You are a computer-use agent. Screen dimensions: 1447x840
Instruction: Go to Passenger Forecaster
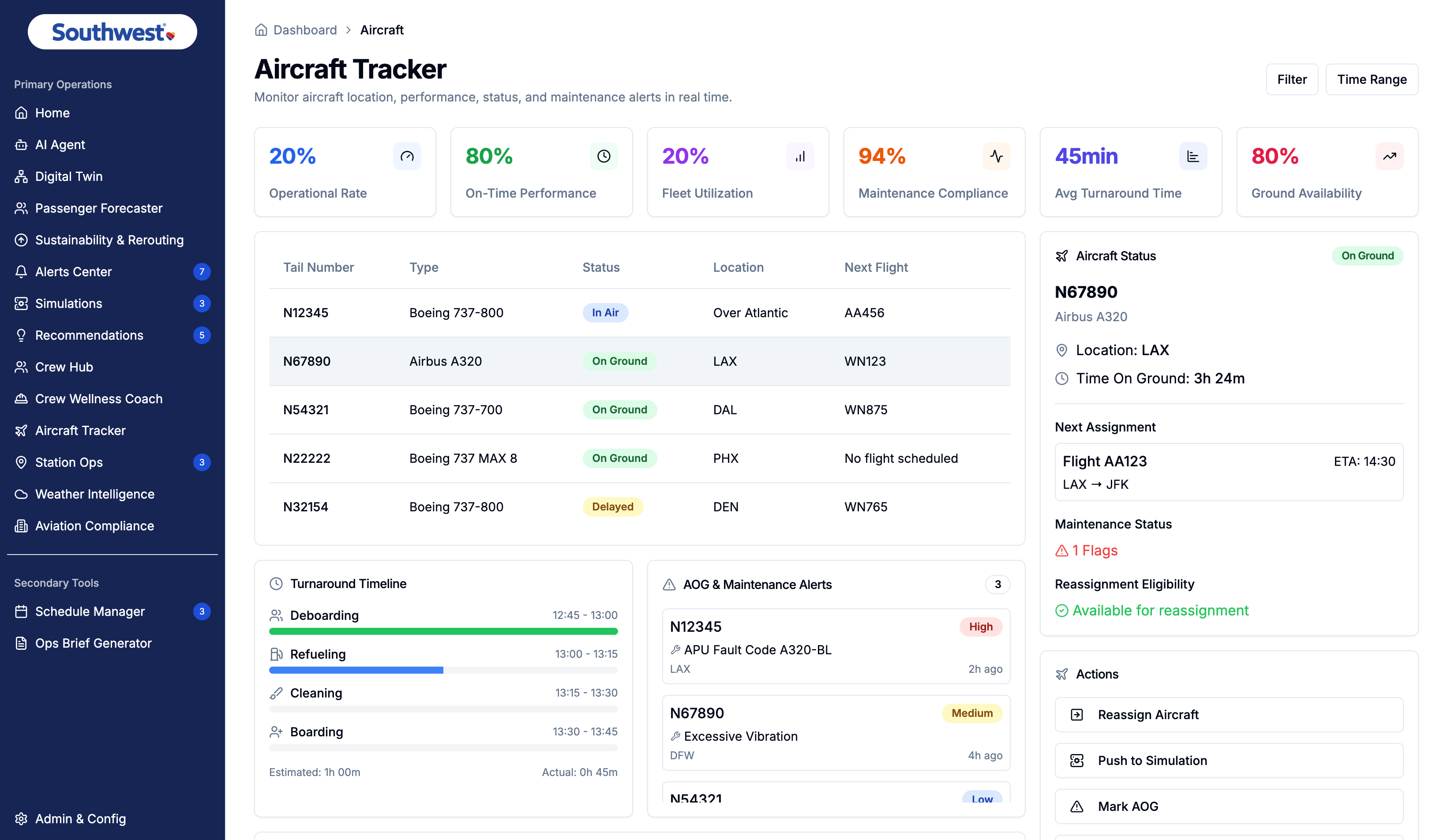click(112, 208)
